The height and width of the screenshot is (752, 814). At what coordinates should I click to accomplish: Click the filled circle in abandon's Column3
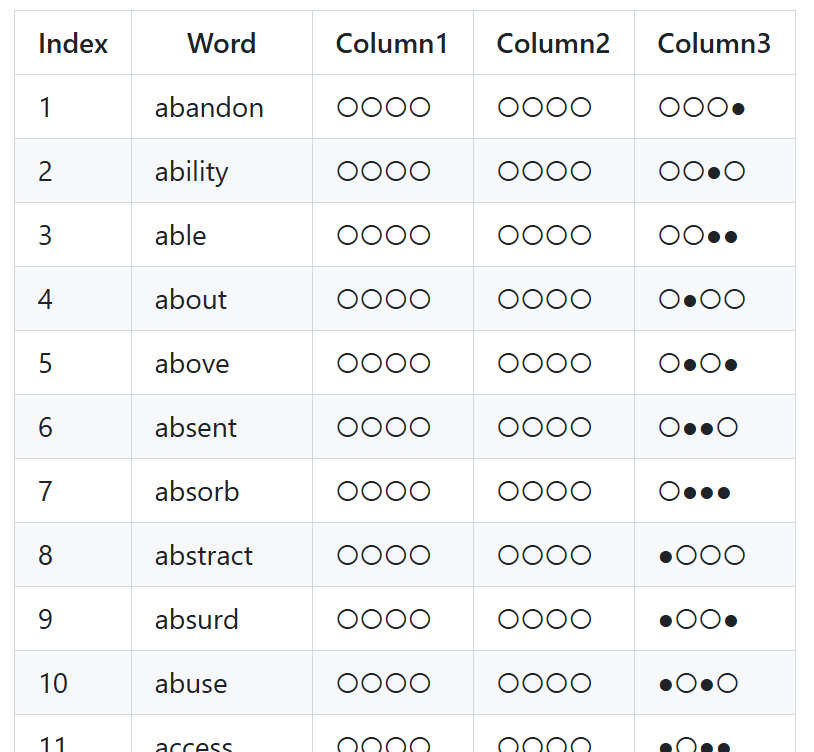[x=738, y=109]
